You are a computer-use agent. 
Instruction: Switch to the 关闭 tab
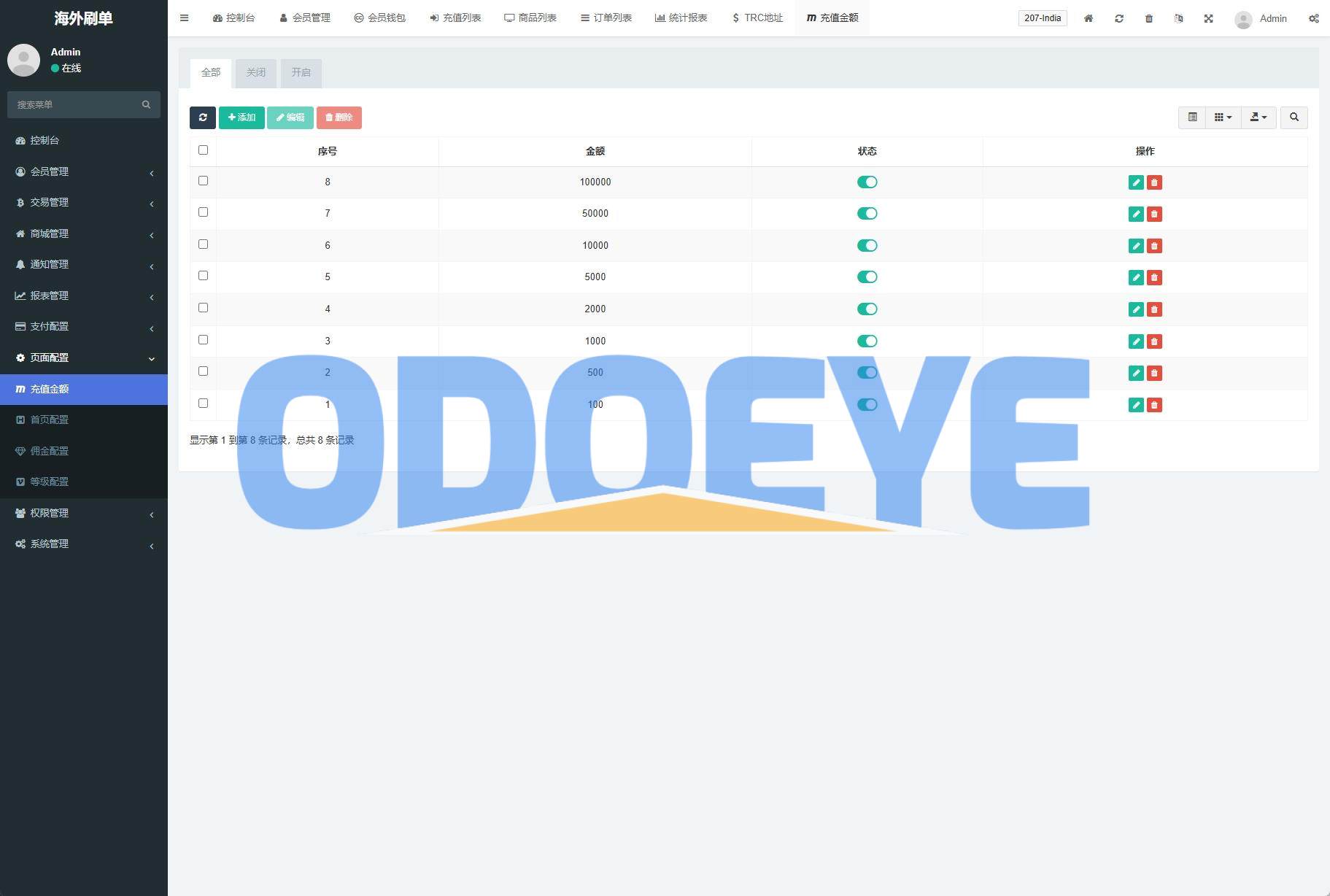pos(256,73)
